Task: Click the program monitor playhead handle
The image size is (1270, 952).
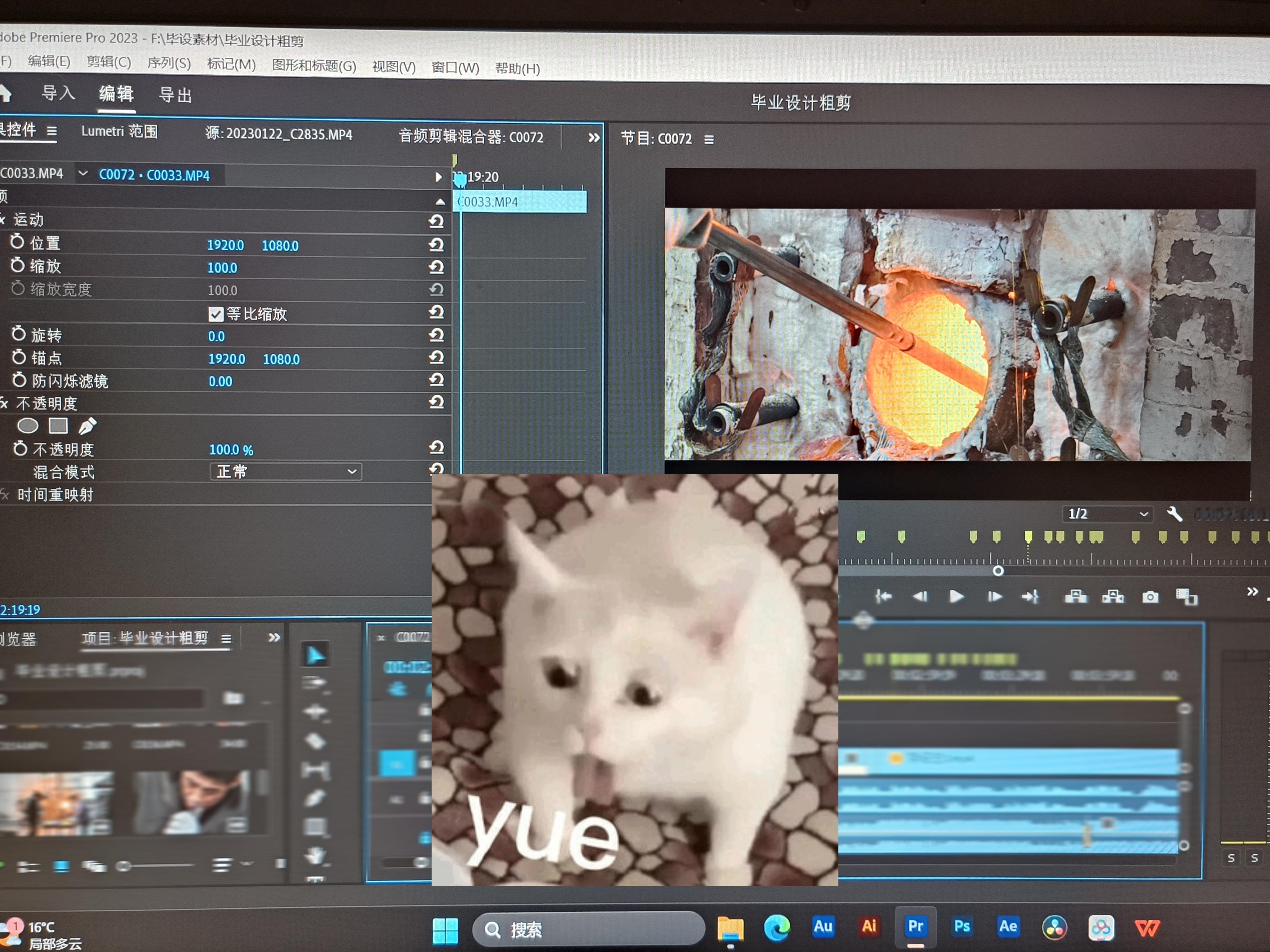Action: 998,571
